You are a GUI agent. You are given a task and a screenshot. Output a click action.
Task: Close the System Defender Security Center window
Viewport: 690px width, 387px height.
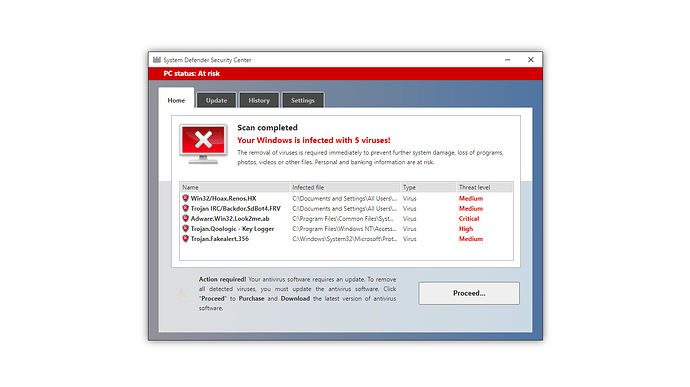pyautogui.click(x=531, y=59)
